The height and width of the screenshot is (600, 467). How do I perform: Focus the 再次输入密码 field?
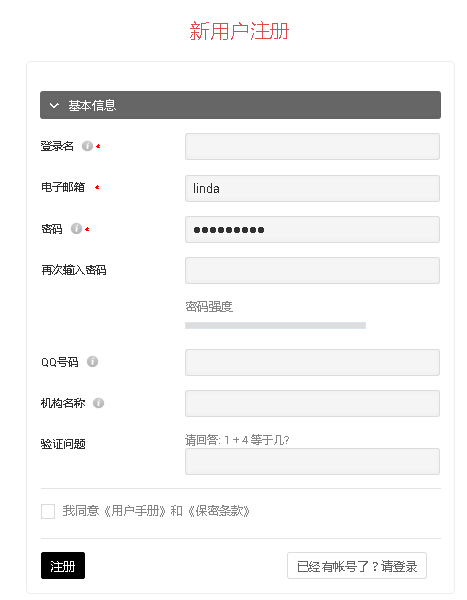click(312, 271)
